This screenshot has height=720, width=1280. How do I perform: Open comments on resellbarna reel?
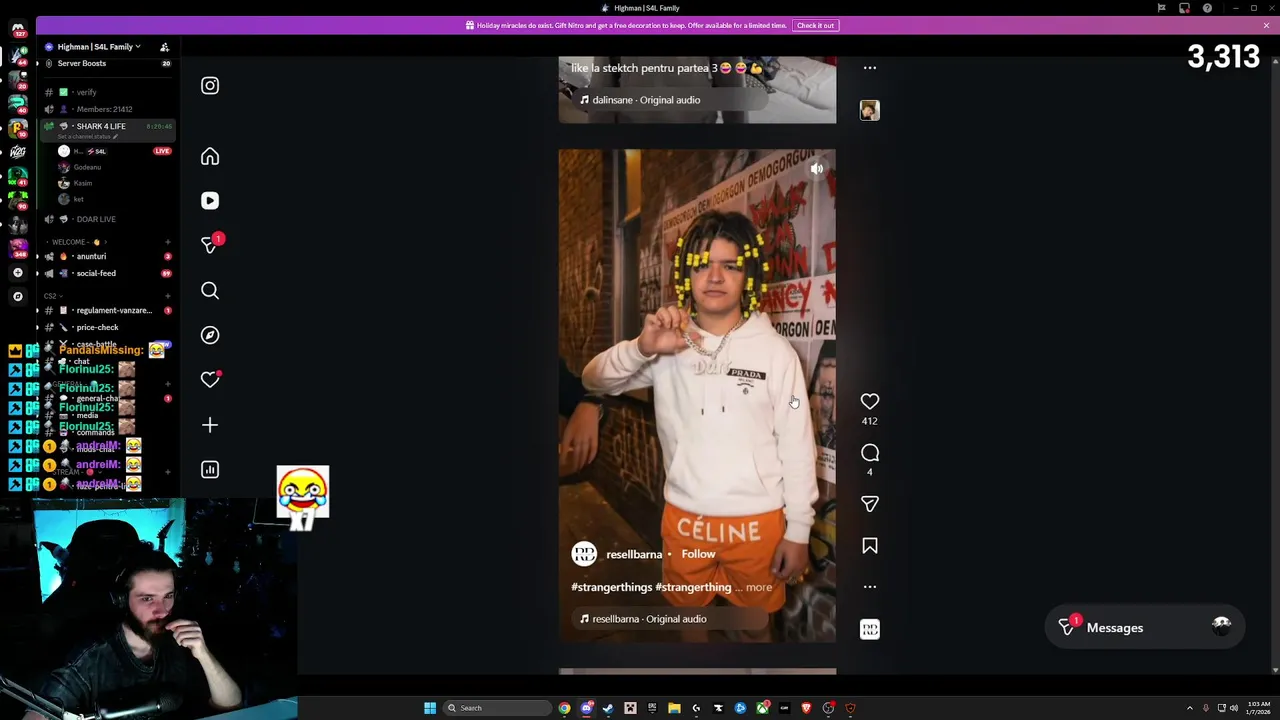[870, 453]
